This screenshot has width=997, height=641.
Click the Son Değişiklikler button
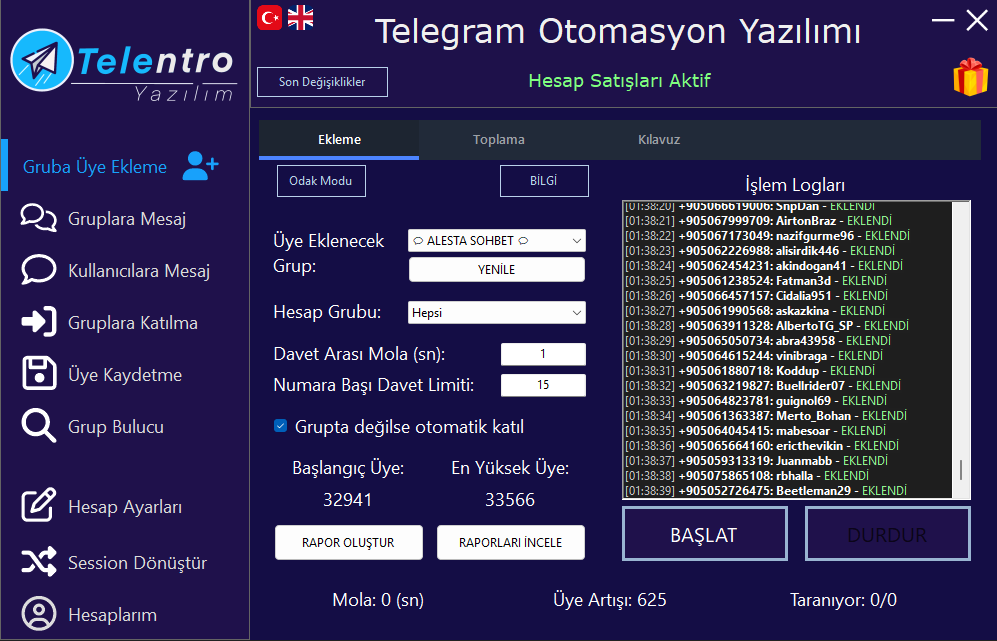coord(322,82)
